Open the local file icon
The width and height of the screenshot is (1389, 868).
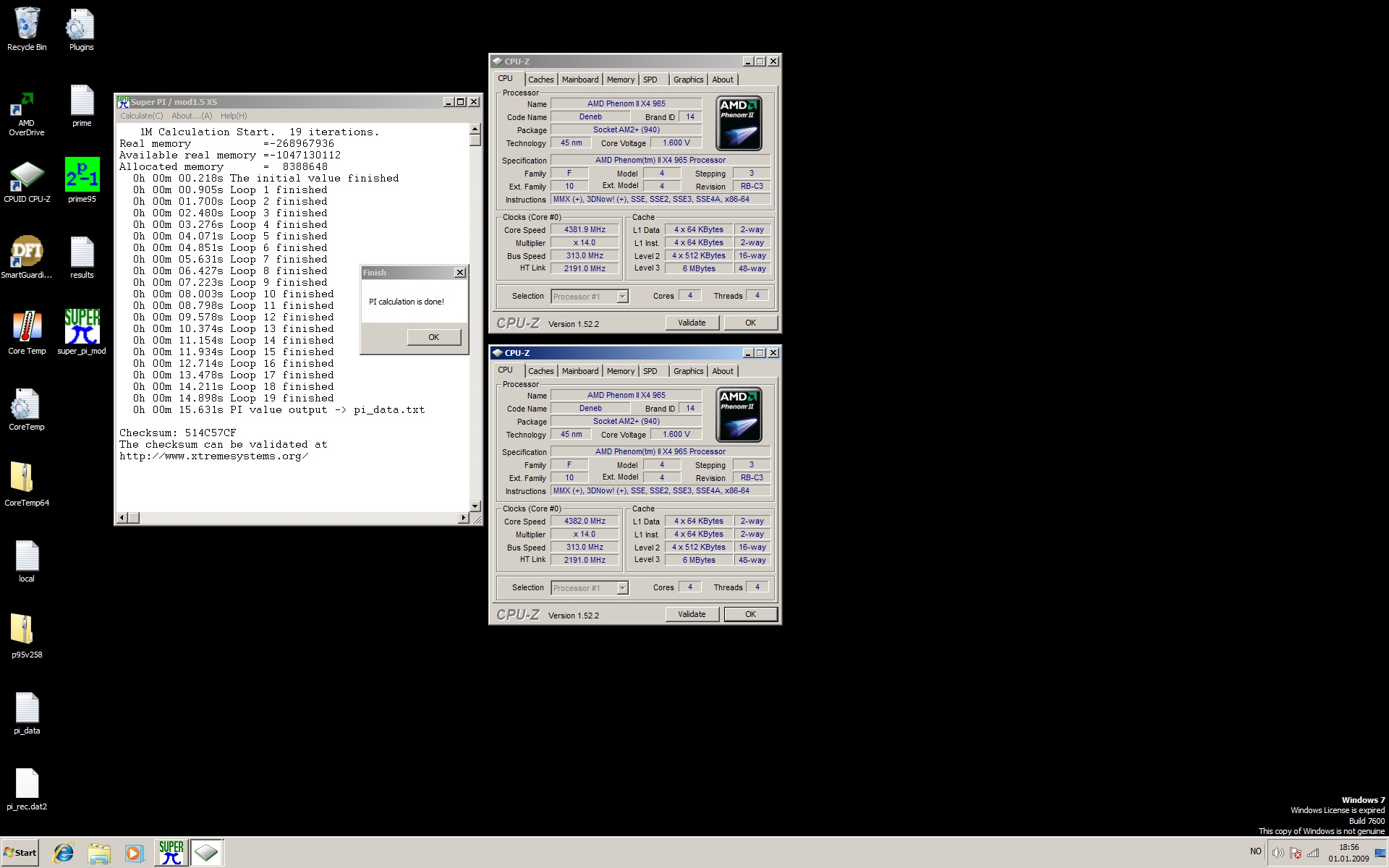tap(27, 561)
